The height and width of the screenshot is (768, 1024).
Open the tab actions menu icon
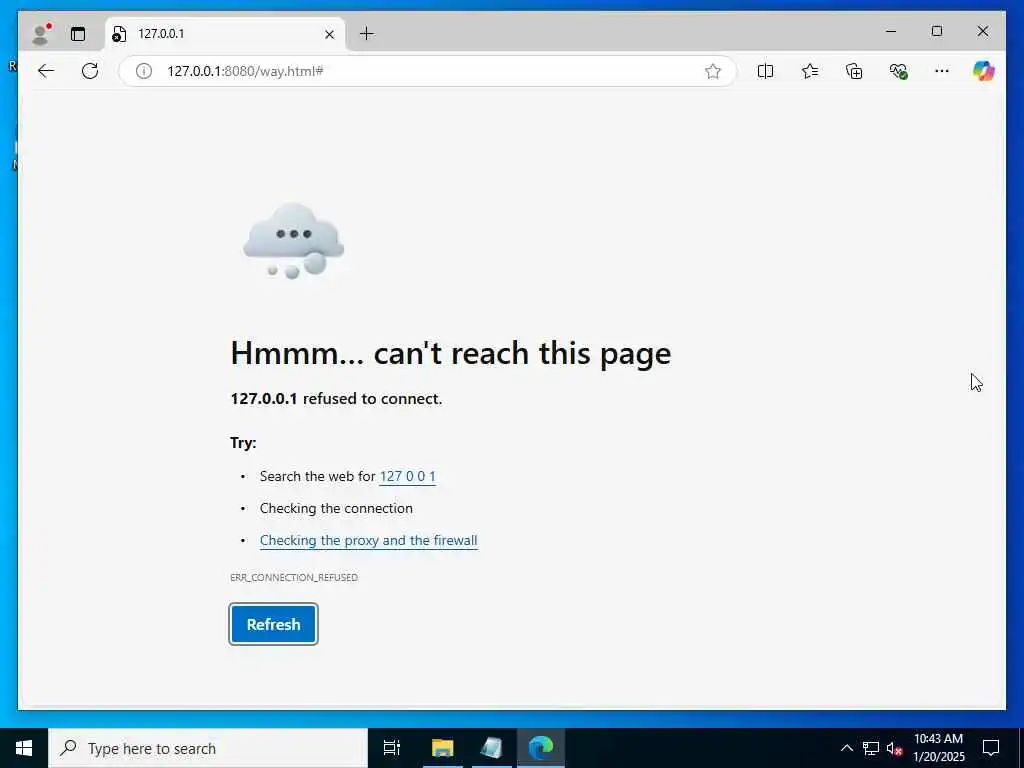[78, 34]
